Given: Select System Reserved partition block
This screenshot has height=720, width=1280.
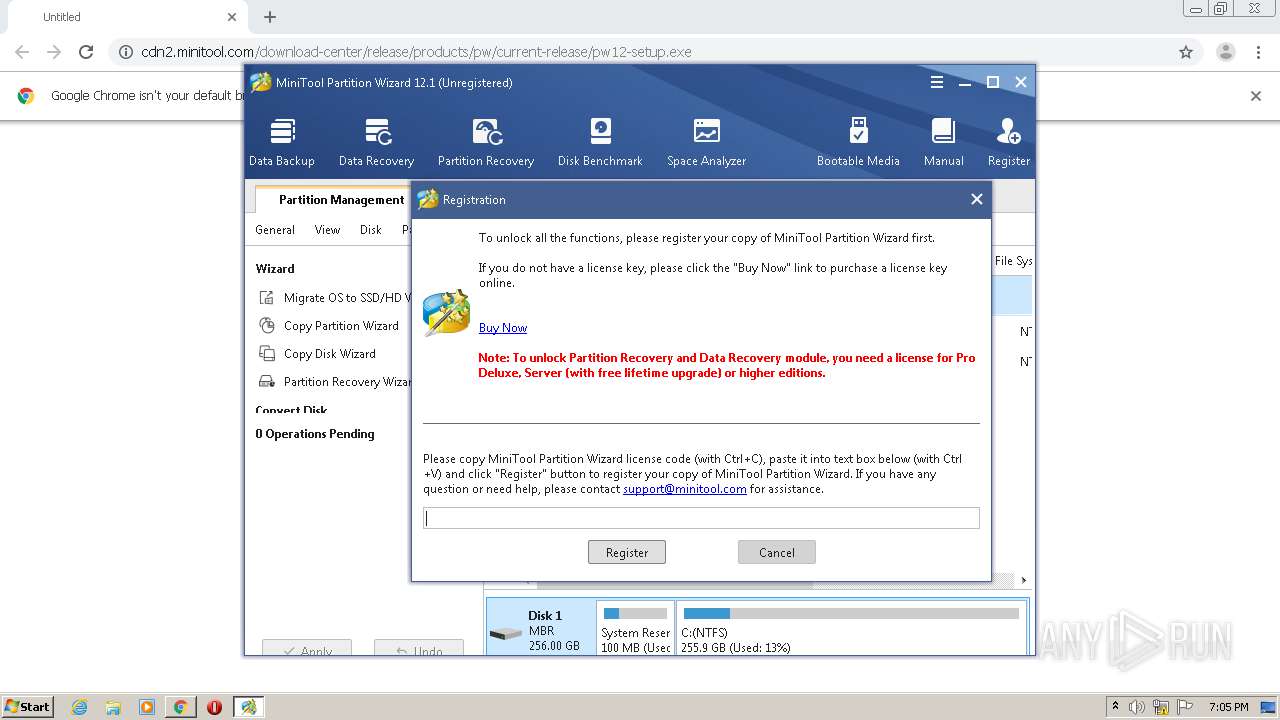Looking at the screenshot, I should click(636, 628).
